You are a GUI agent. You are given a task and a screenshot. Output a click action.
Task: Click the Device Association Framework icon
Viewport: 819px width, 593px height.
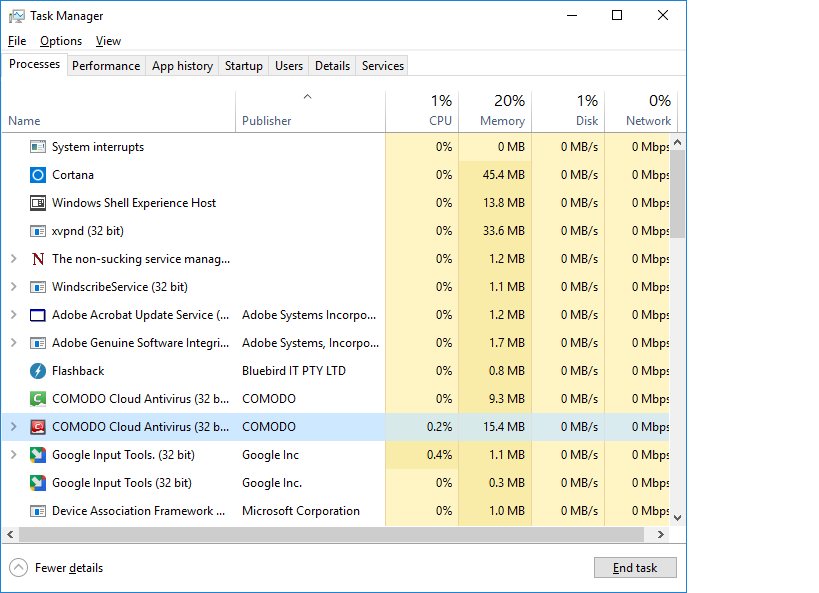click(x=38, y=511)
